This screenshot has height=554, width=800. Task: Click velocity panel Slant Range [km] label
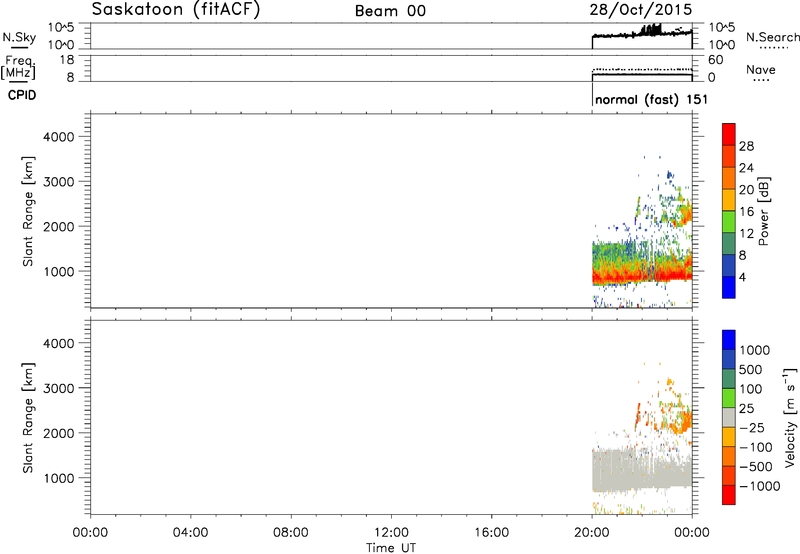(x=28, y=417)
